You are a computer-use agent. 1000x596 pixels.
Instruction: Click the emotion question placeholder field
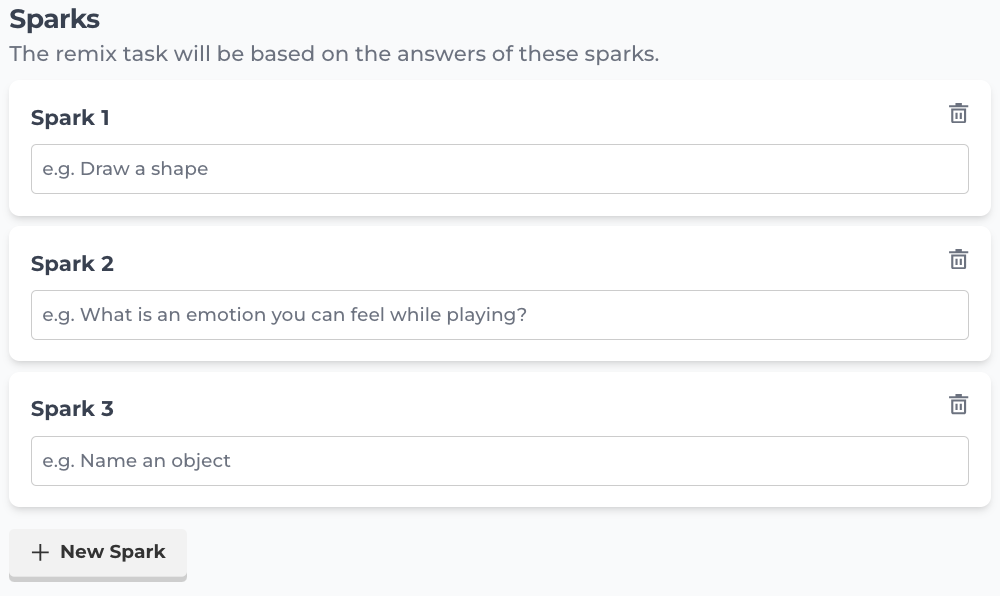point(284,315)
